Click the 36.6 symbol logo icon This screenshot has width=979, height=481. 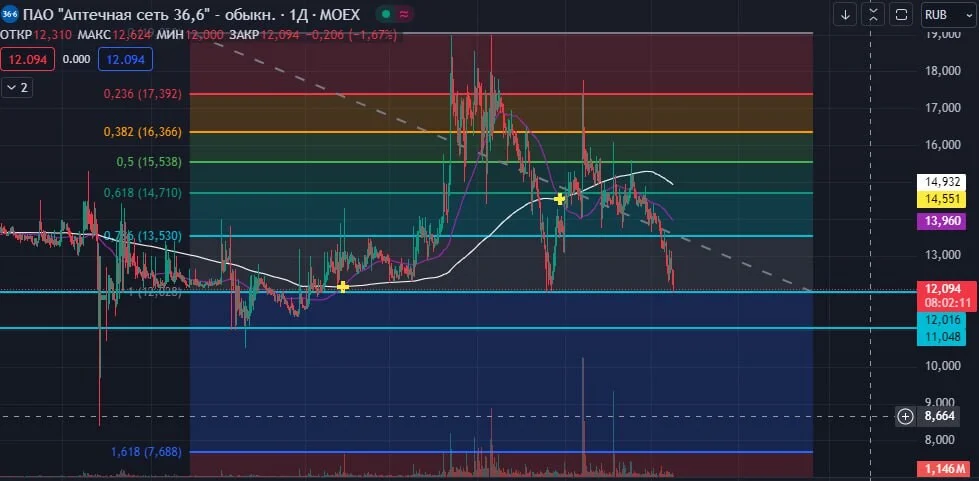click(x=10, y=14)
